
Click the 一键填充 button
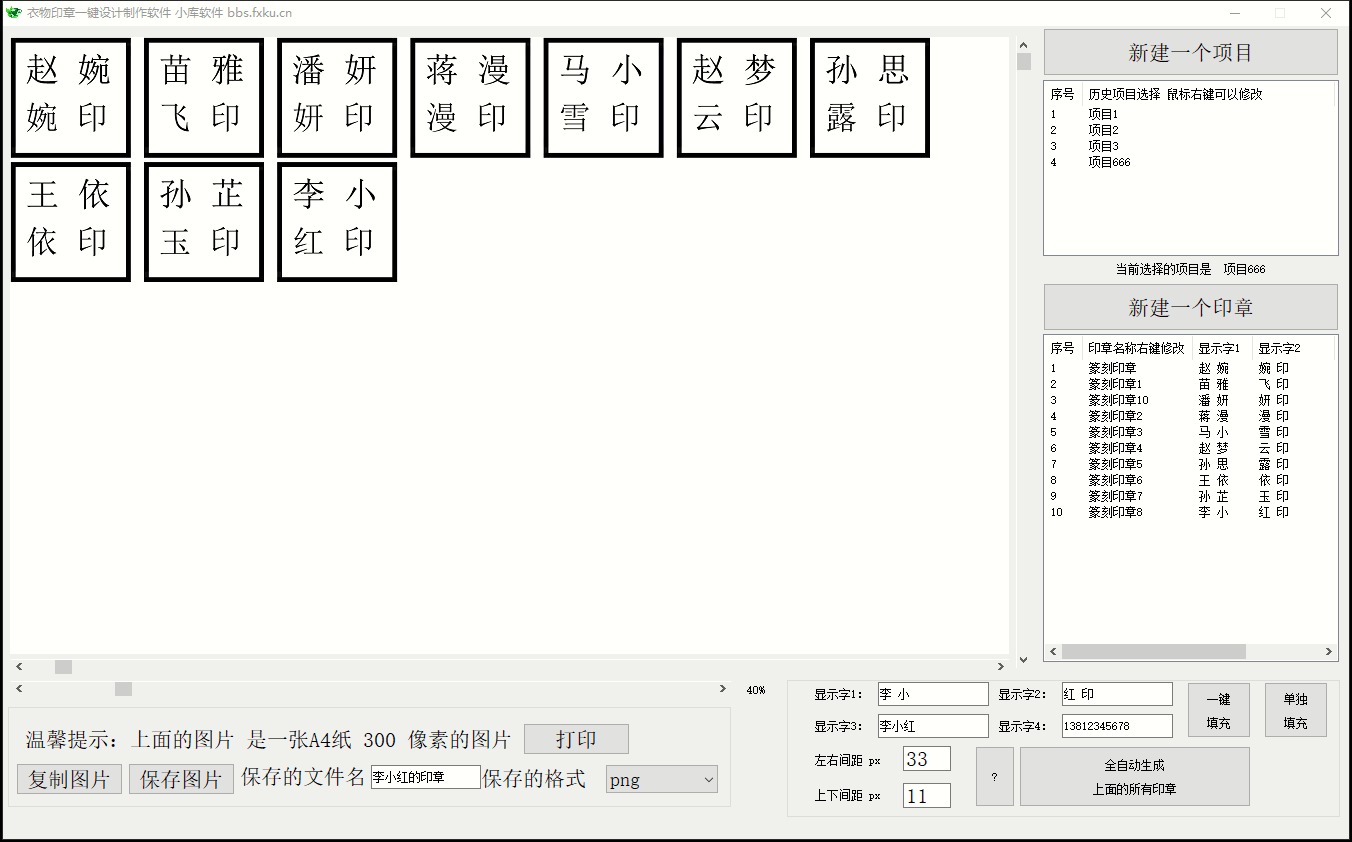click(1218, 711)
